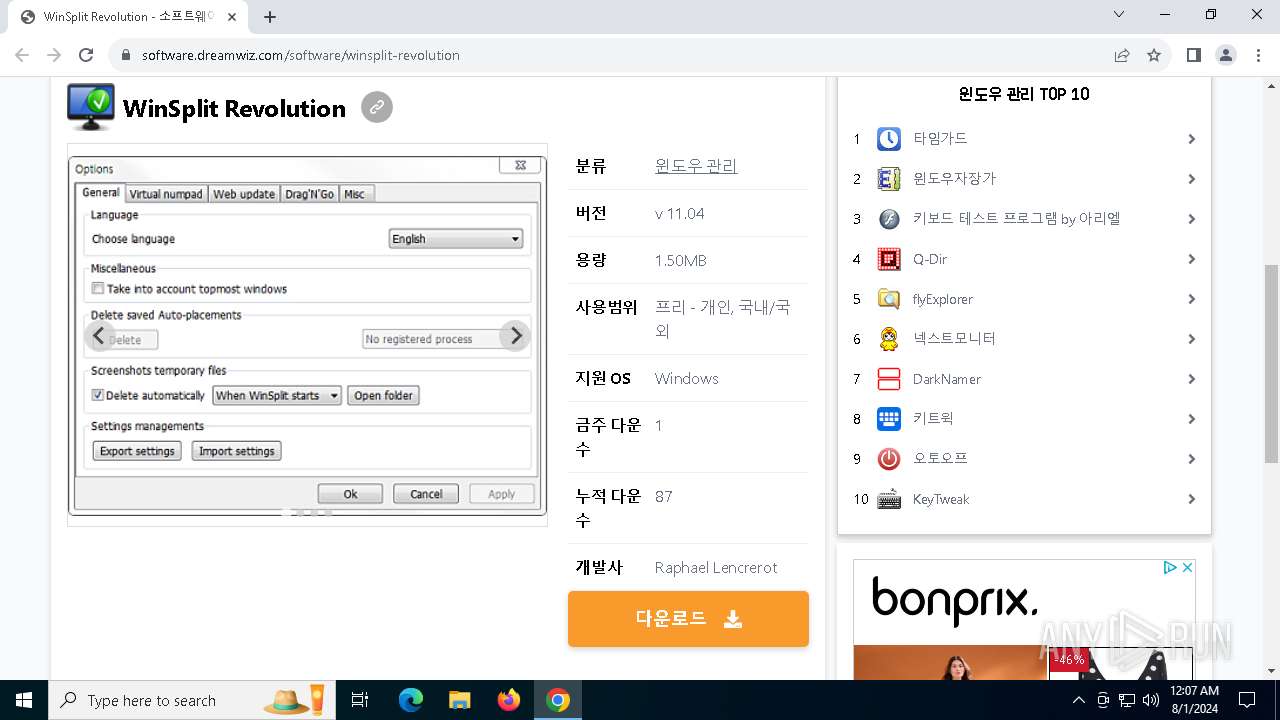1280x720 pixels.
Task: Open the chevron next to flyExplorer
Action: pyautogui.click(x=1191, y=299)
